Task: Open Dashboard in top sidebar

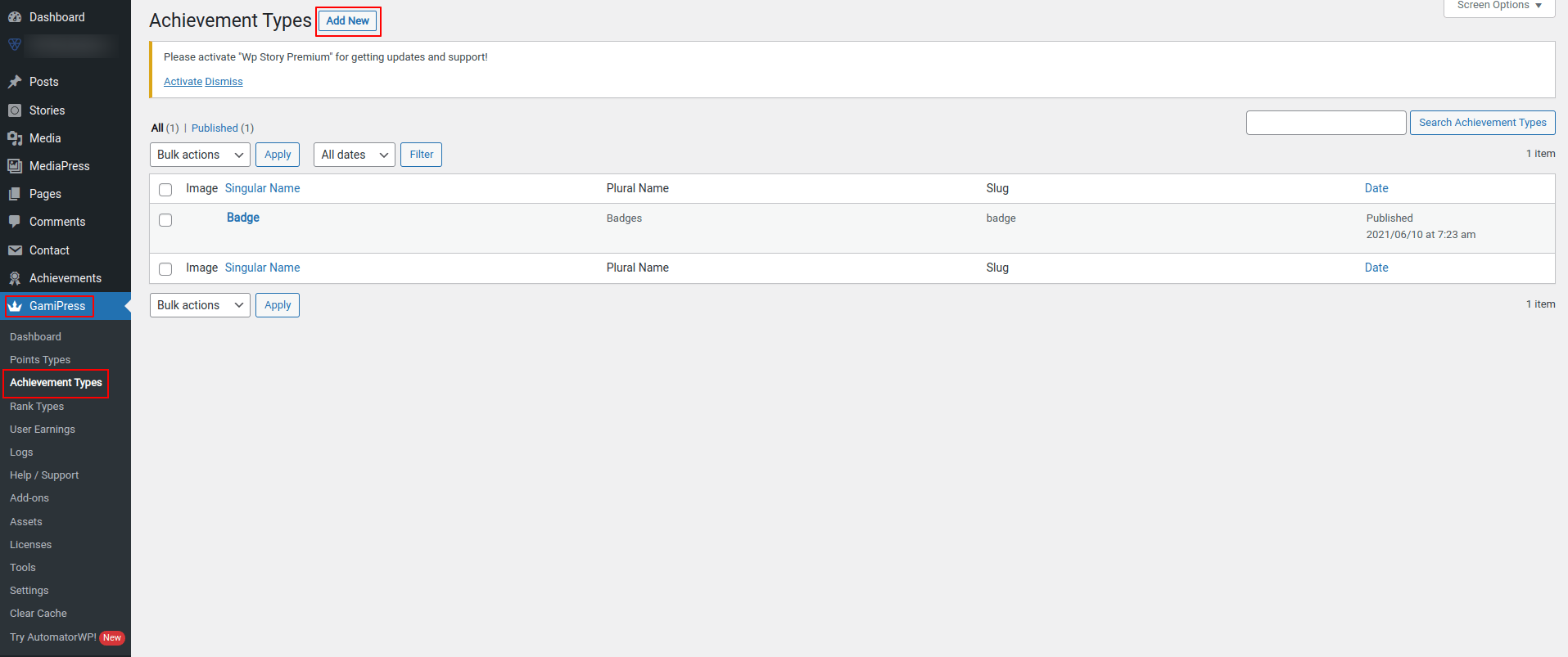Action: (56, 17)
